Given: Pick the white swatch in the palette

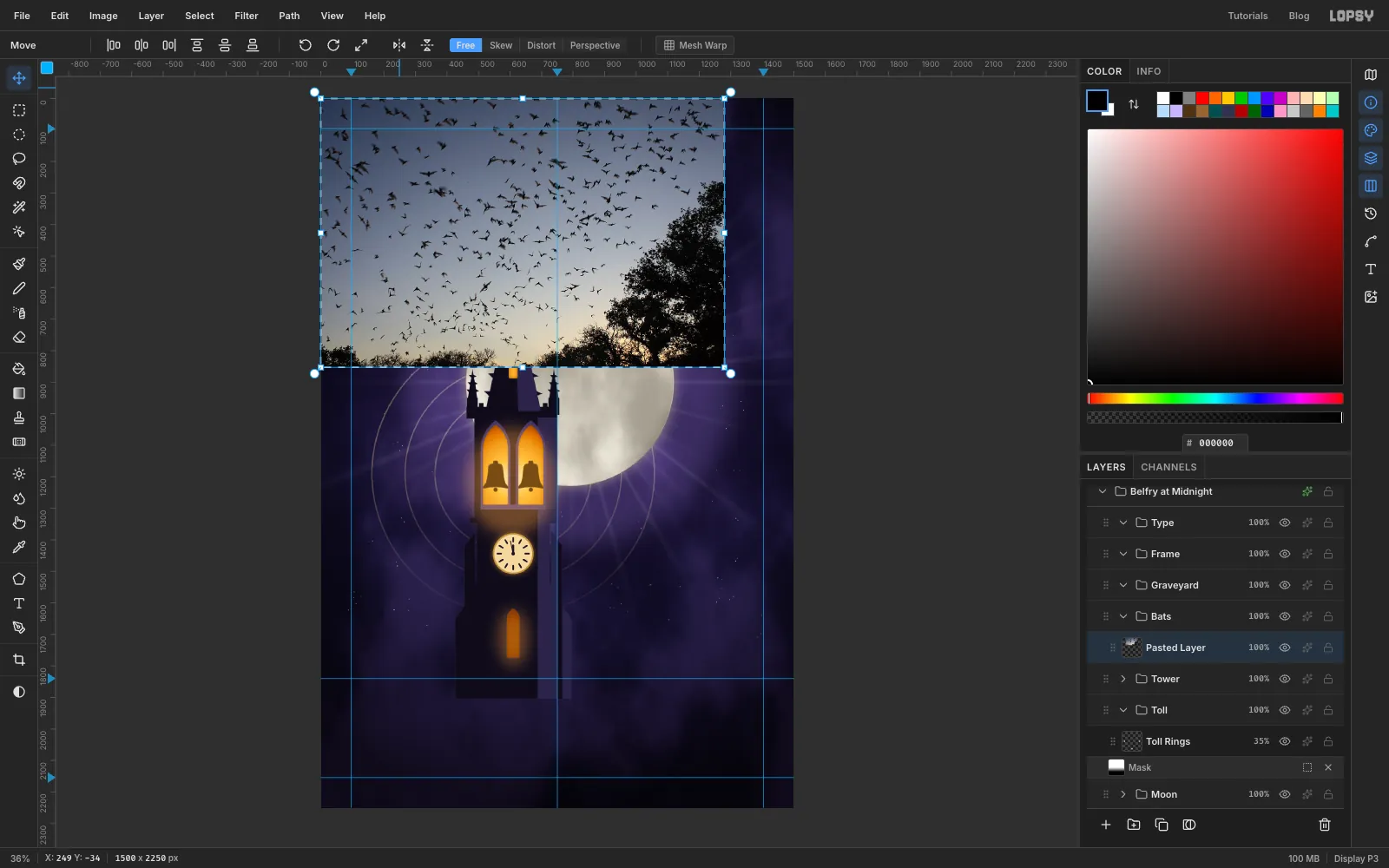Looking at the screenshot, I should click(x=1163, y=98).
